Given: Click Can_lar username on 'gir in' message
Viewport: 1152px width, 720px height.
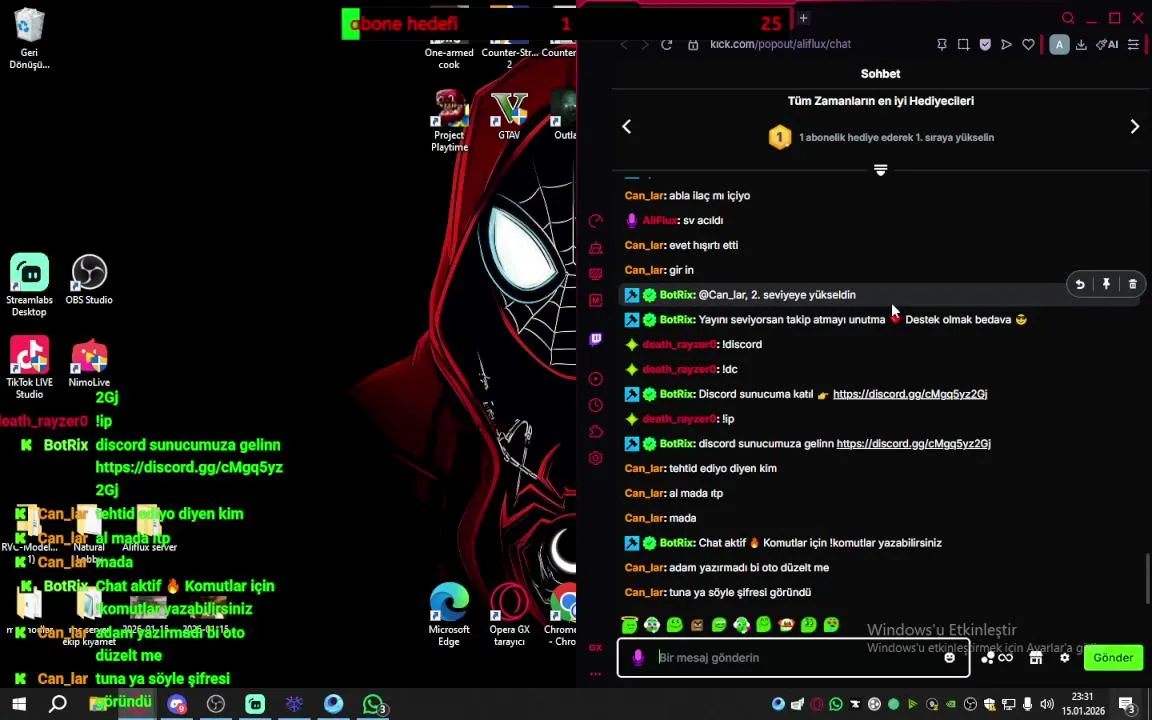Looking at the screenshot, I should point(644,270).
